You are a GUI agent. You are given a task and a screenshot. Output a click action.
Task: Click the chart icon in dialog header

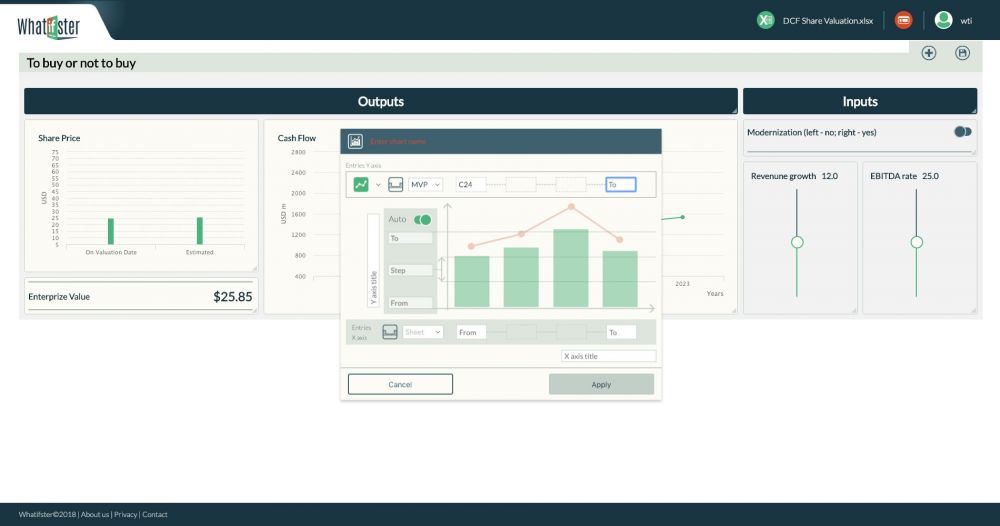(355, 141)
